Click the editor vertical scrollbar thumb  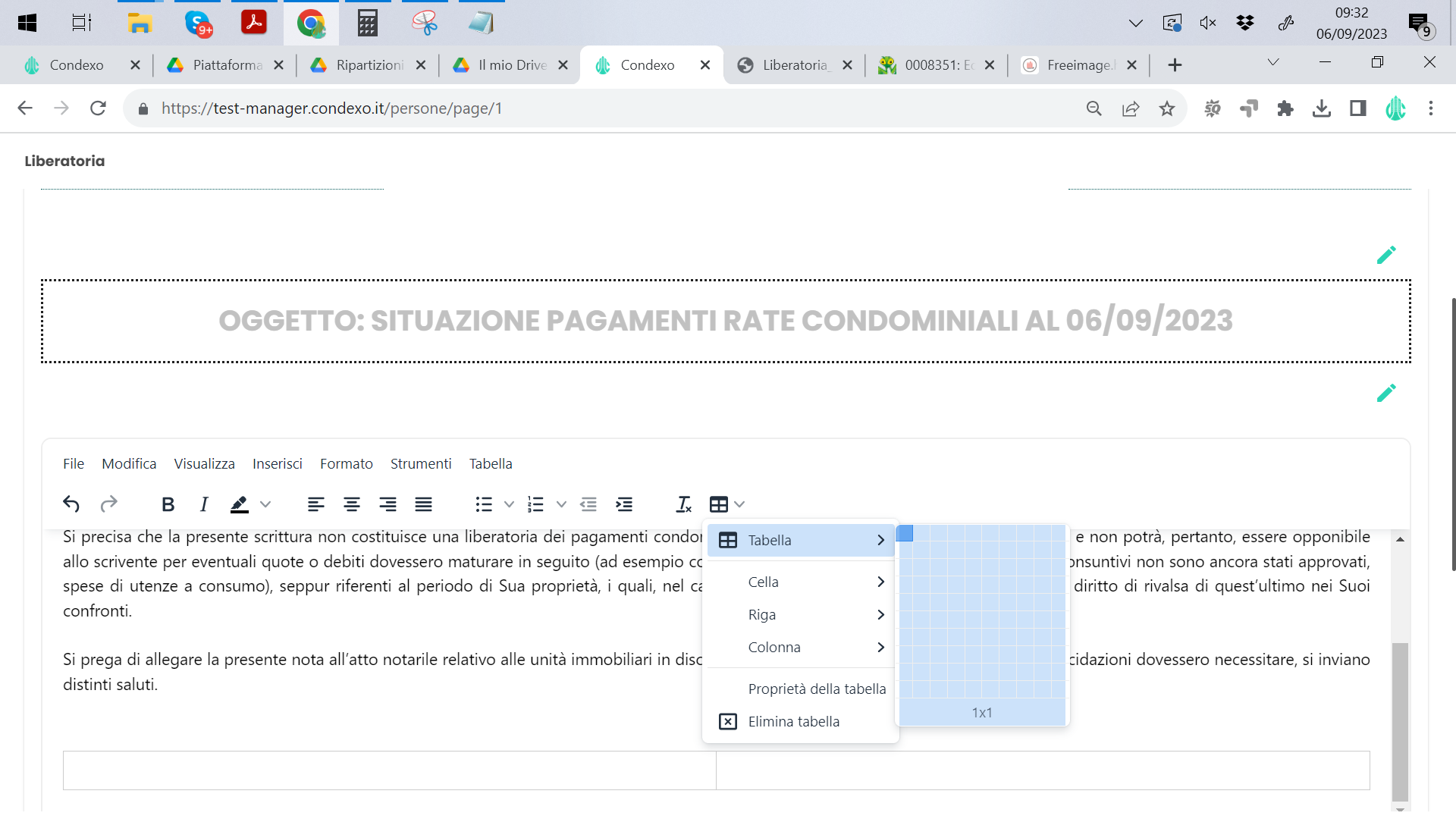click(1400, 720)
